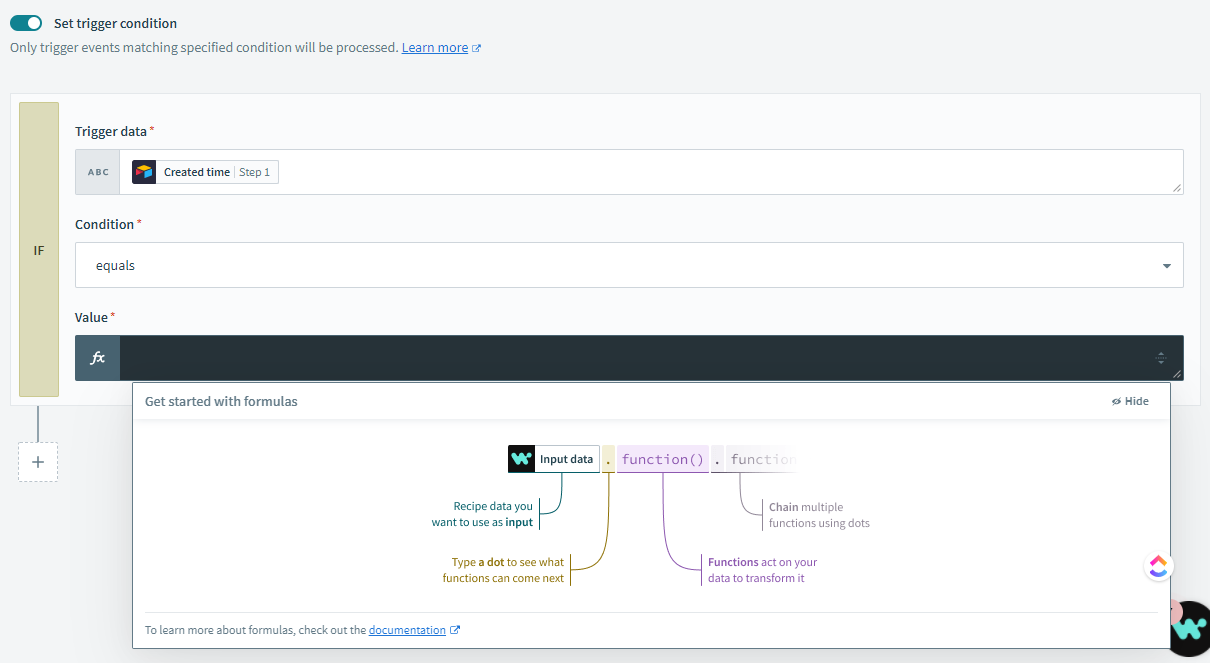Hide the formulas helper panel
Image resolution: width=1210 pixels, height=663 pixels.
[x=1130, y=400]
